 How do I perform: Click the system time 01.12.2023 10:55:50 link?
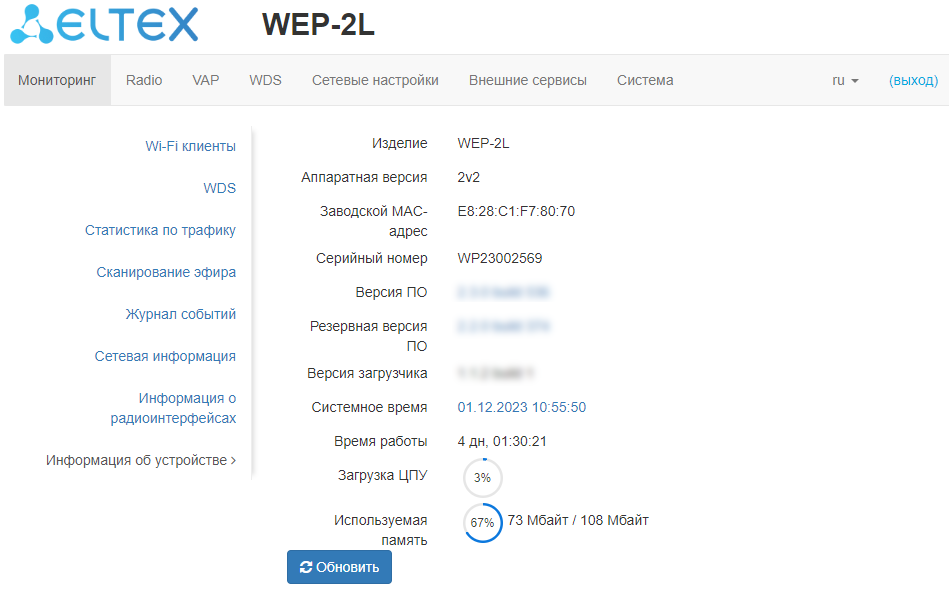[x=522, y=407]
